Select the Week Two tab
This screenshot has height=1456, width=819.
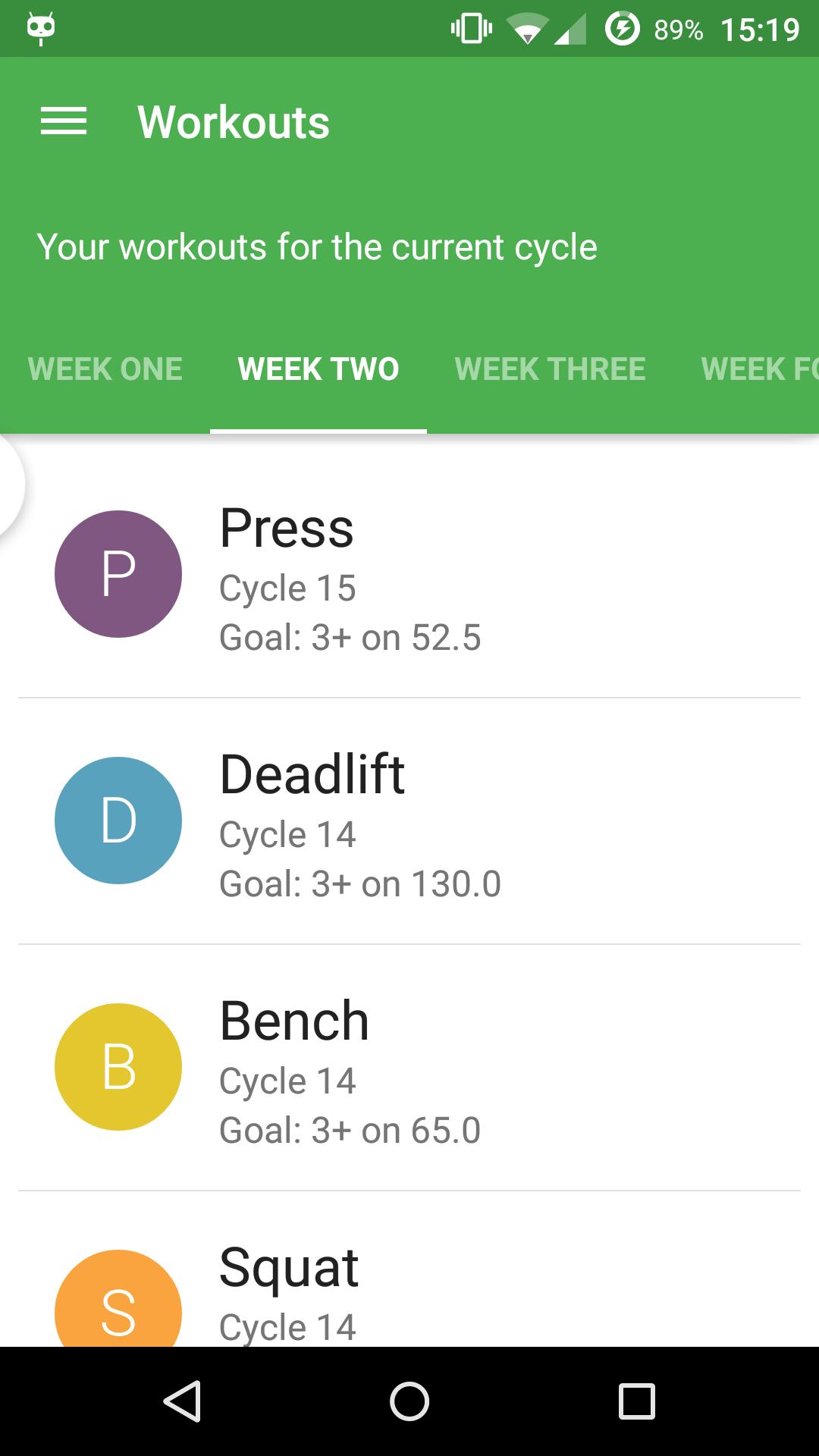(x=318, y=369)
